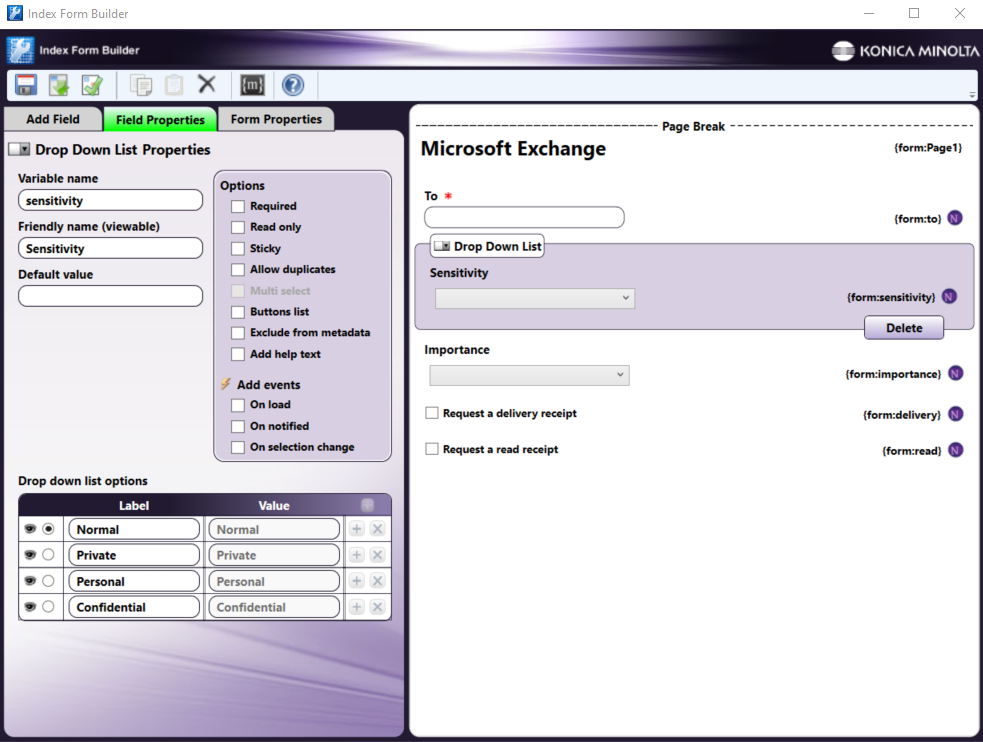Toggle visibility eye for Confidential option
The width and height of the screenshot is (983, 742).
click(x=29, y=607)
